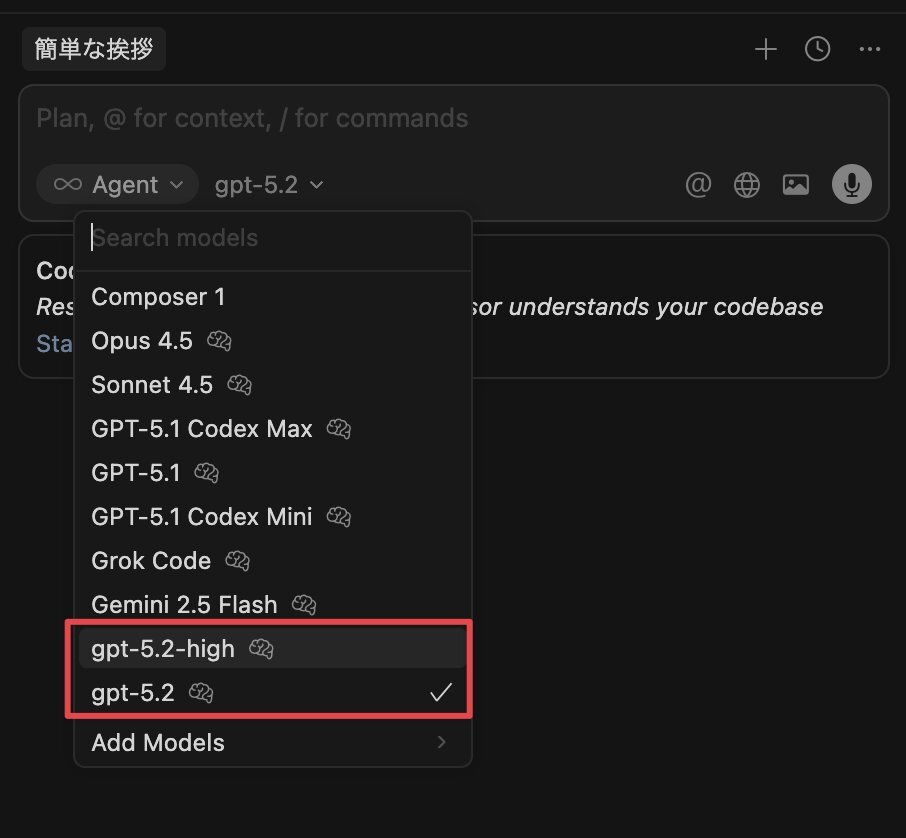This screenshot has height=838, width=906.
Task: Open chat history via the clock icon
Action: (x=817, y=48)
